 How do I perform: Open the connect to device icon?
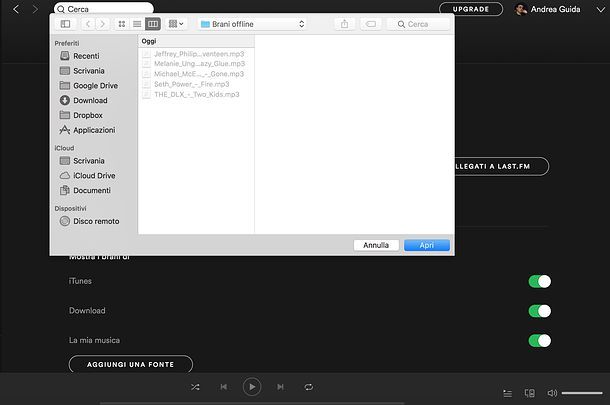(x=530, y=393)
